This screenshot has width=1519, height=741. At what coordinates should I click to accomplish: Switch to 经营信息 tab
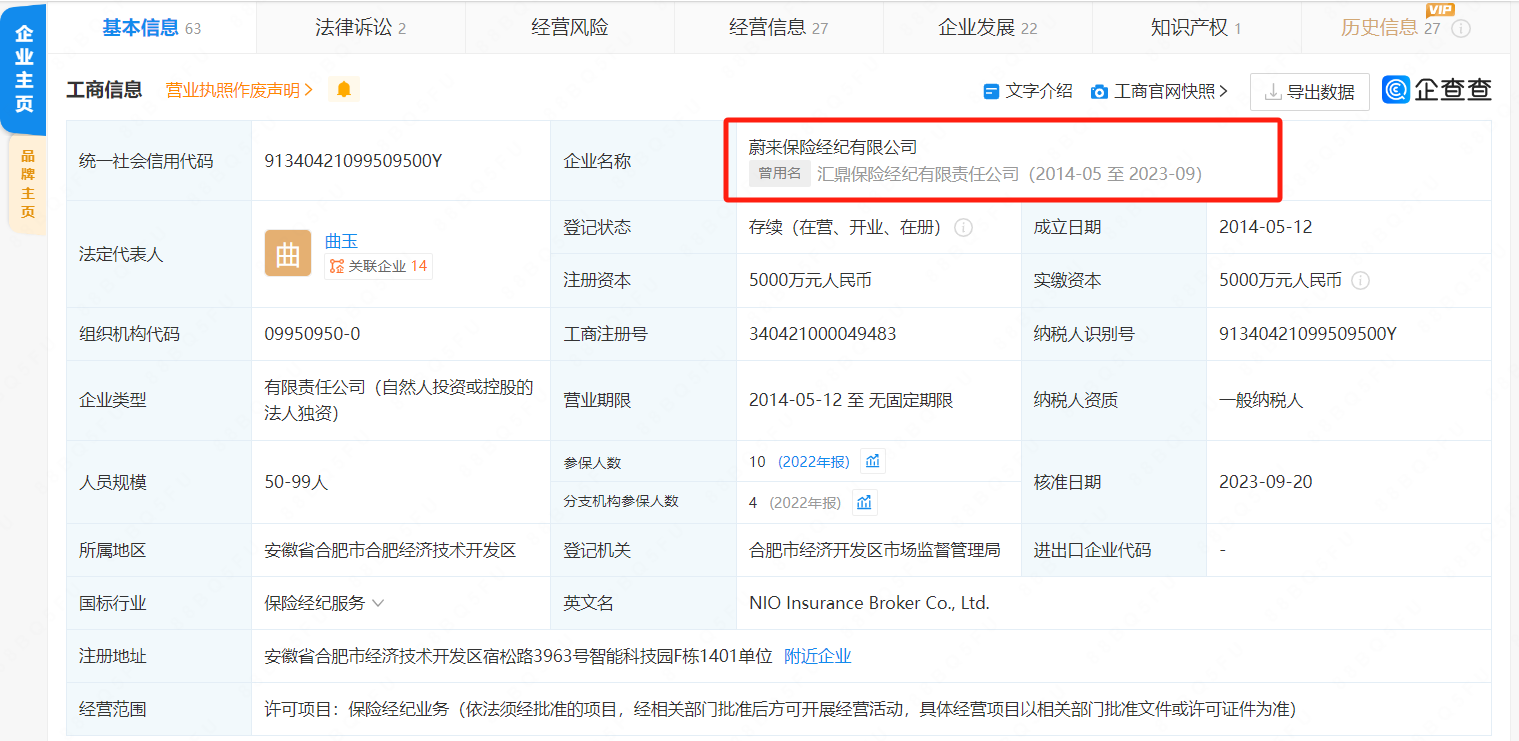(778, 28)
